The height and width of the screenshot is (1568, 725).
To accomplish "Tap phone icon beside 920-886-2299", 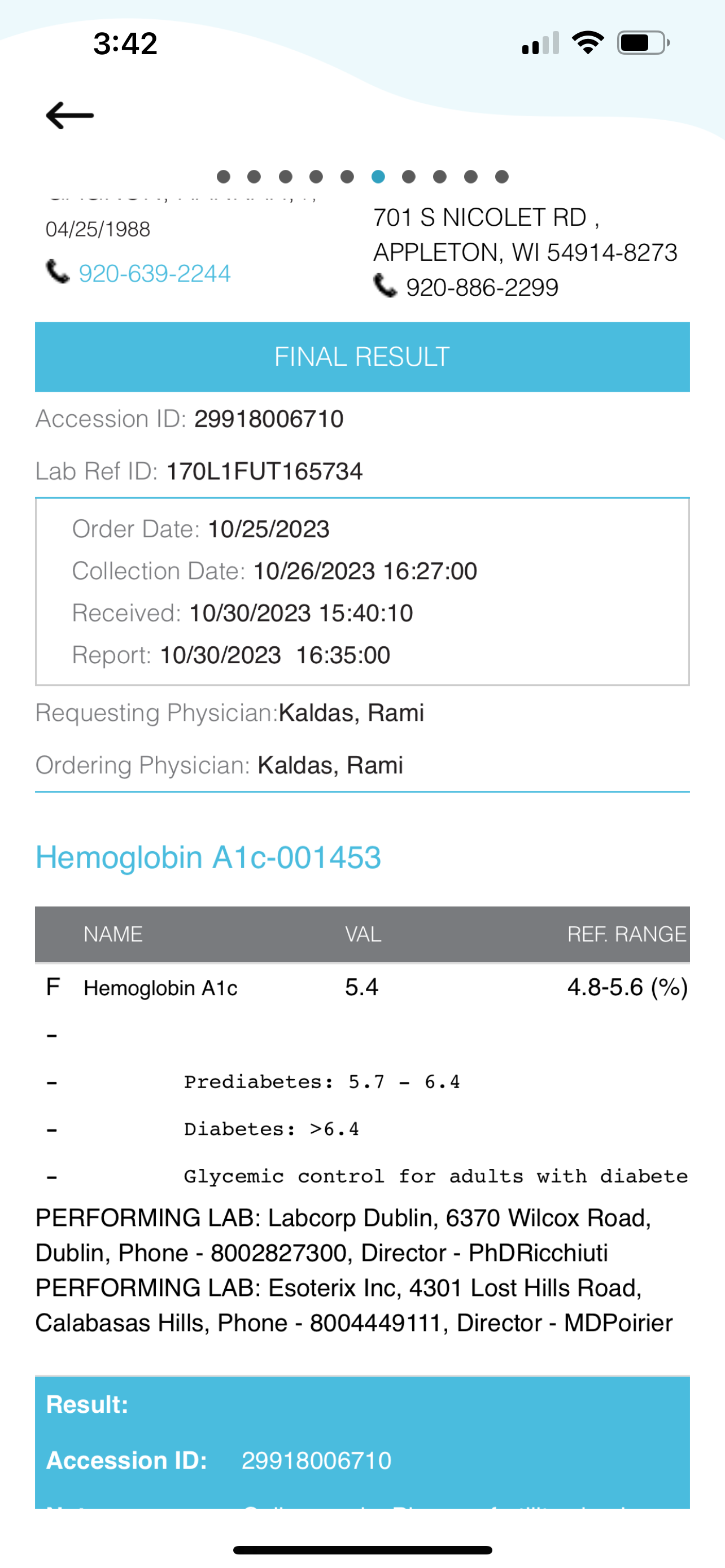I will pyautogui.click(x=385, y=286).
